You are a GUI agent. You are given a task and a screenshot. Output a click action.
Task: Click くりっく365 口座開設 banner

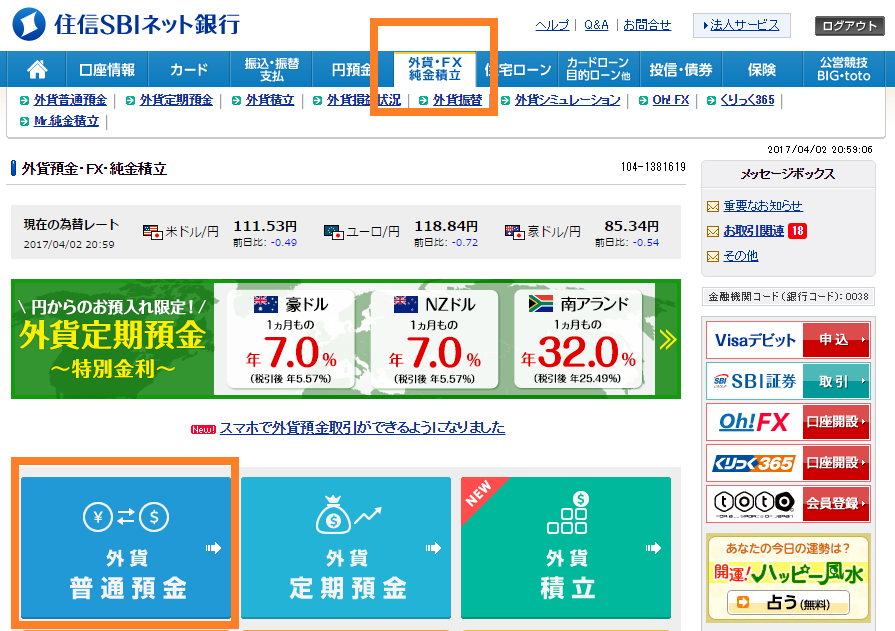788,463
